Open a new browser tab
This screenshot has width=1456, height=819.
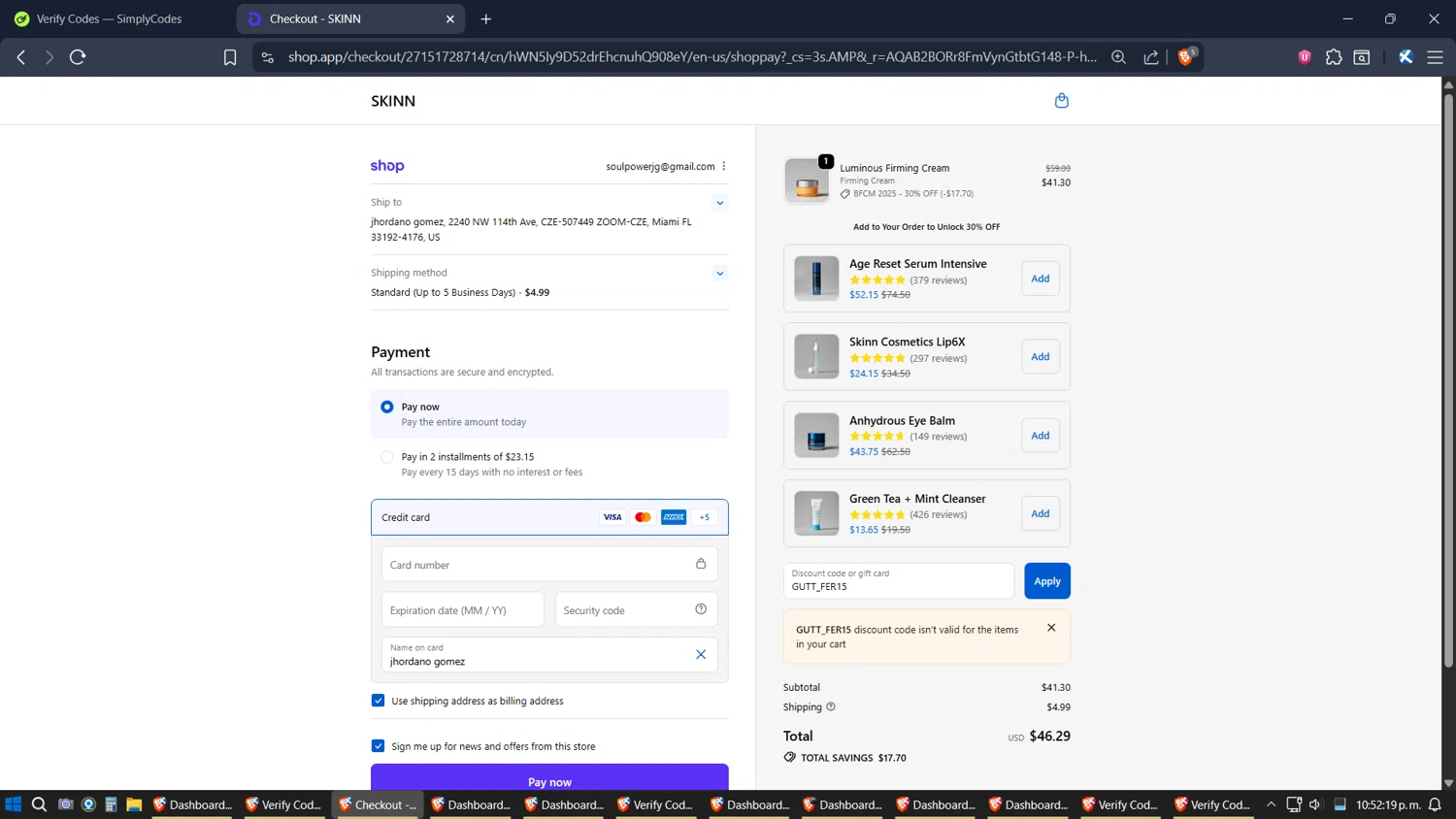pyautogui.click(x=486, y=18)
